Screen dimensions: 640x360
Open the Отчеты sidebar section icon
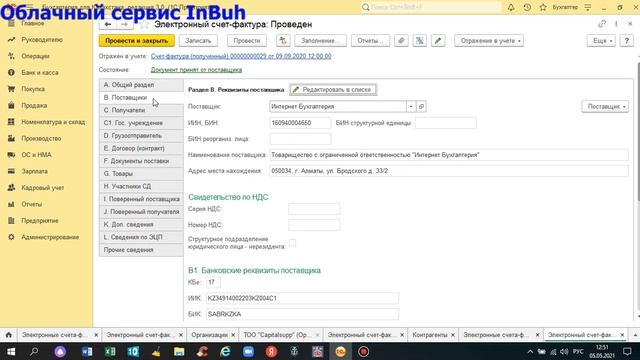(x=11, y=204)
